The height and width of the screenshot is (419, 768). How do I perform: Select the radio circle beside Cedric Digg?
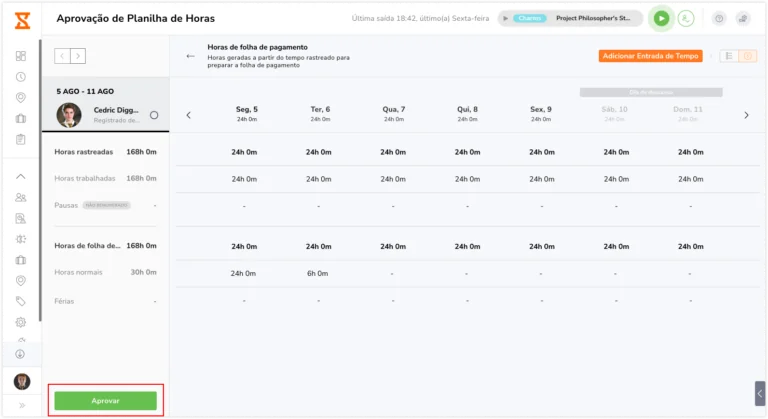click(154, 115)
